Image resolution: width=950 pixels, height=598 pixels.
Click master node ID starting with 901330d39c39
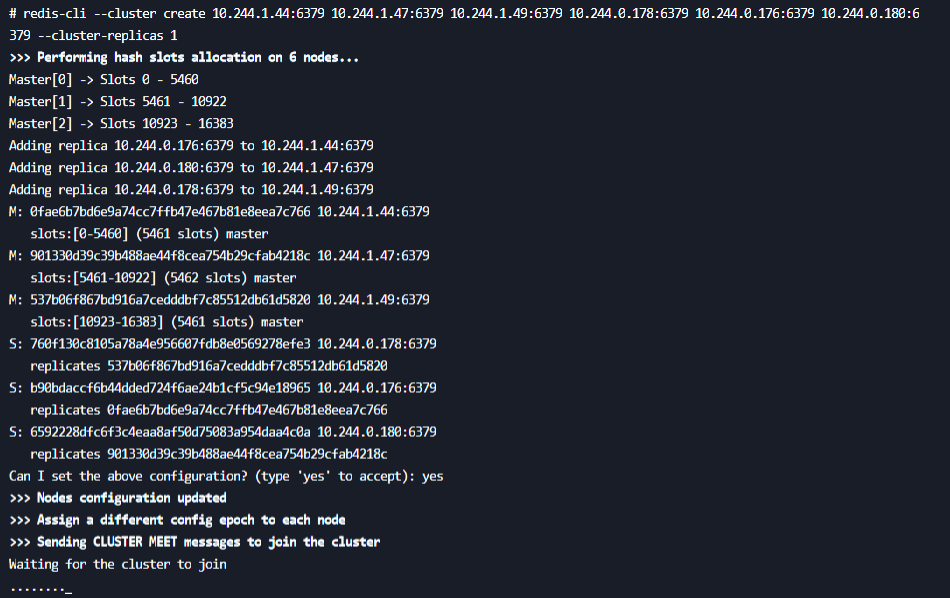pyautogui.click(x=170, y=256)
